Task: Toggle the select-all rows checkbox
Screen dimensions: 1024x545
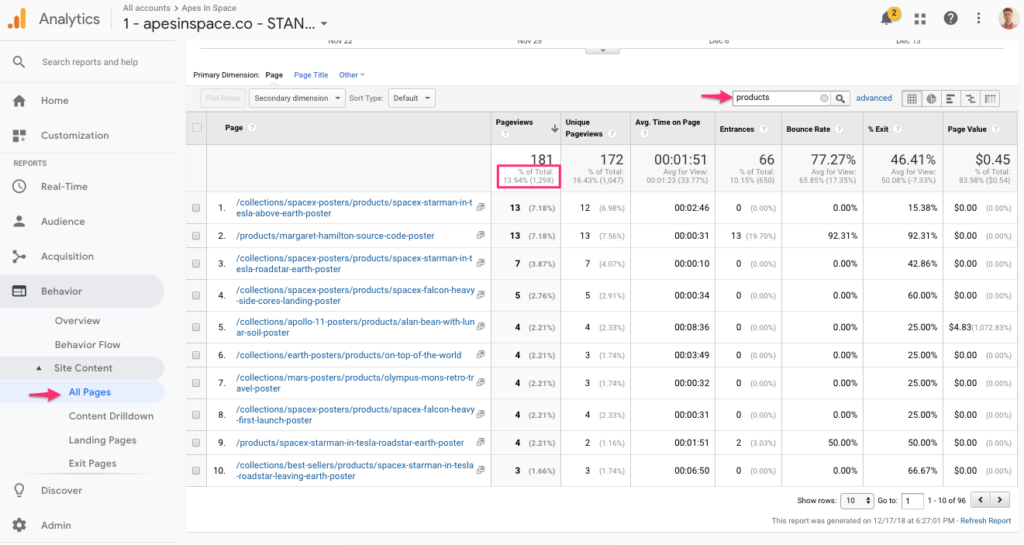Action: (197, 128)
